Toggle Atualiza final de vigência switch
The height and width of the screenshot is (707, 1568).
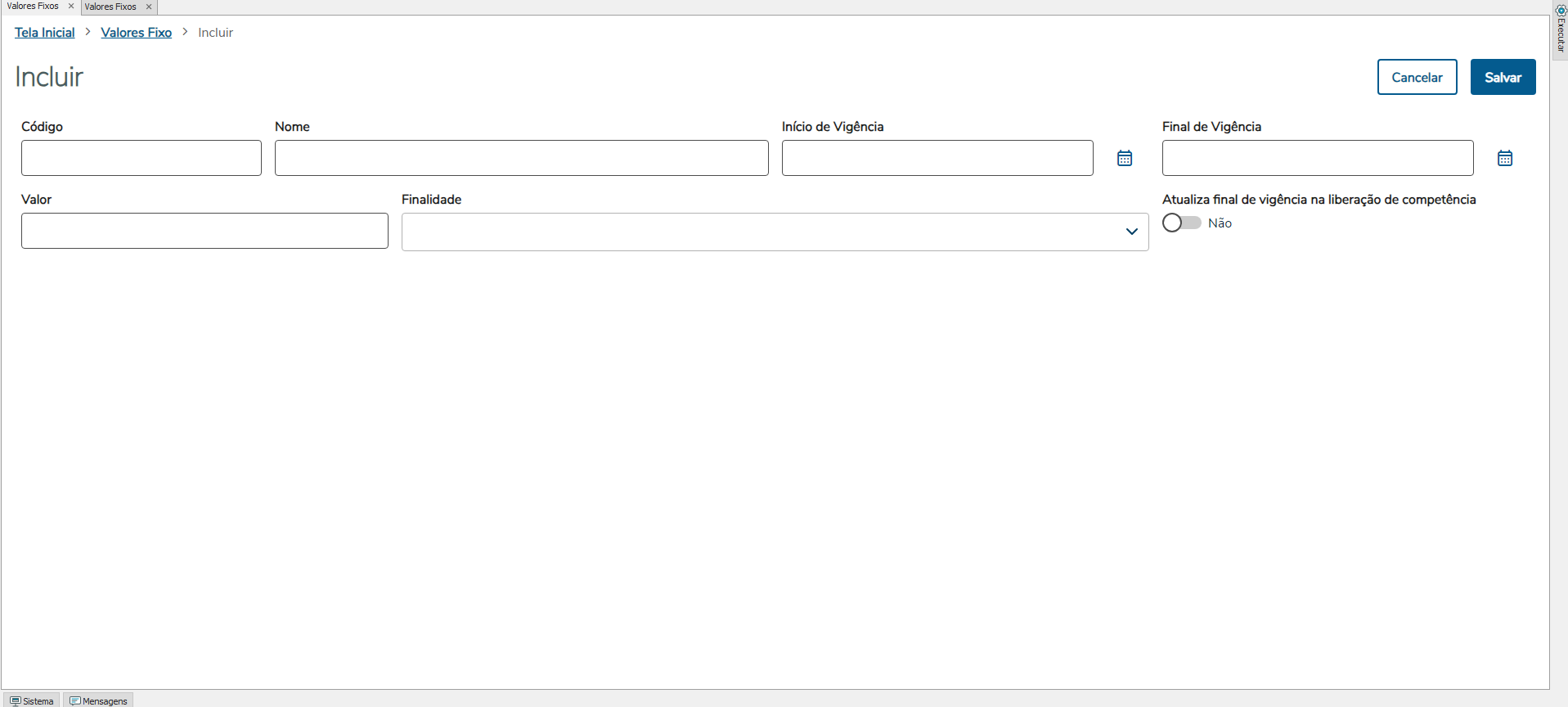(1181, 223)
